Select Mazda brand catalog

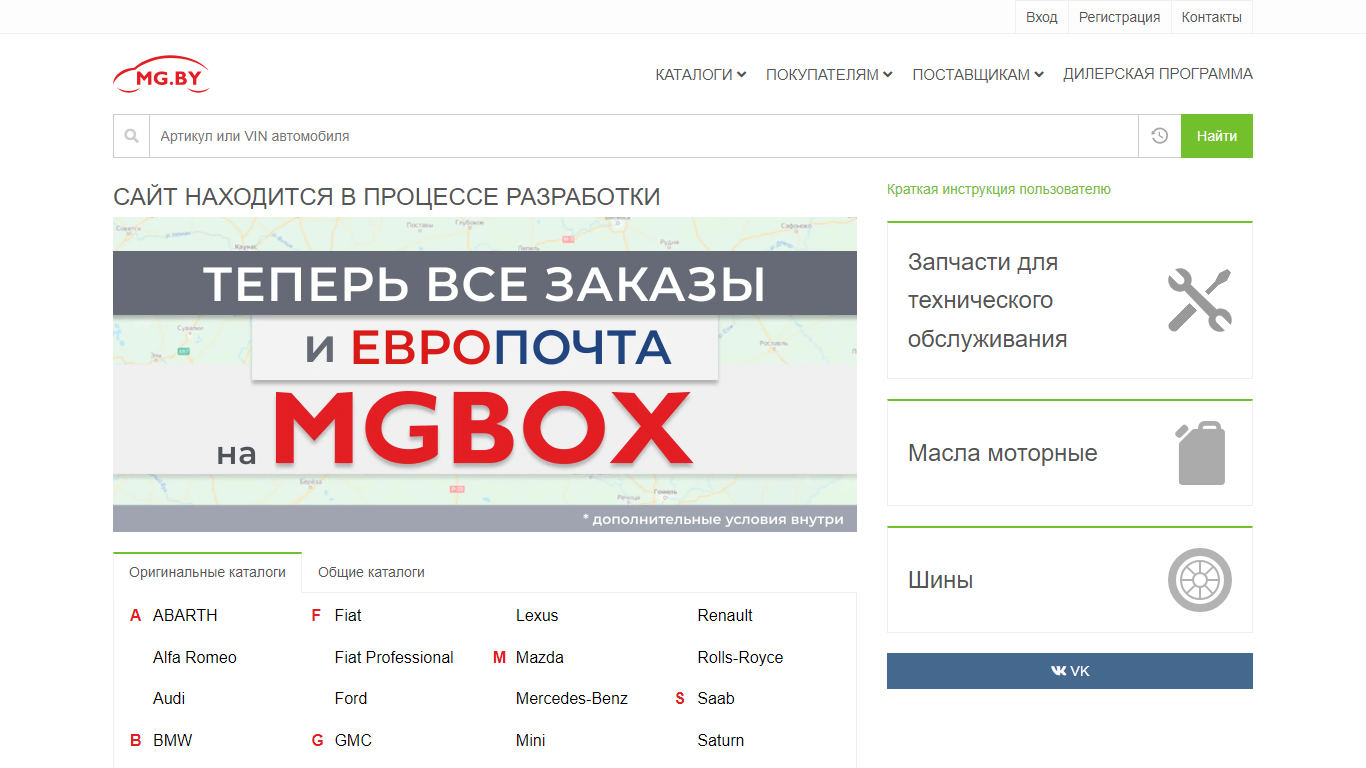point(540,658)
